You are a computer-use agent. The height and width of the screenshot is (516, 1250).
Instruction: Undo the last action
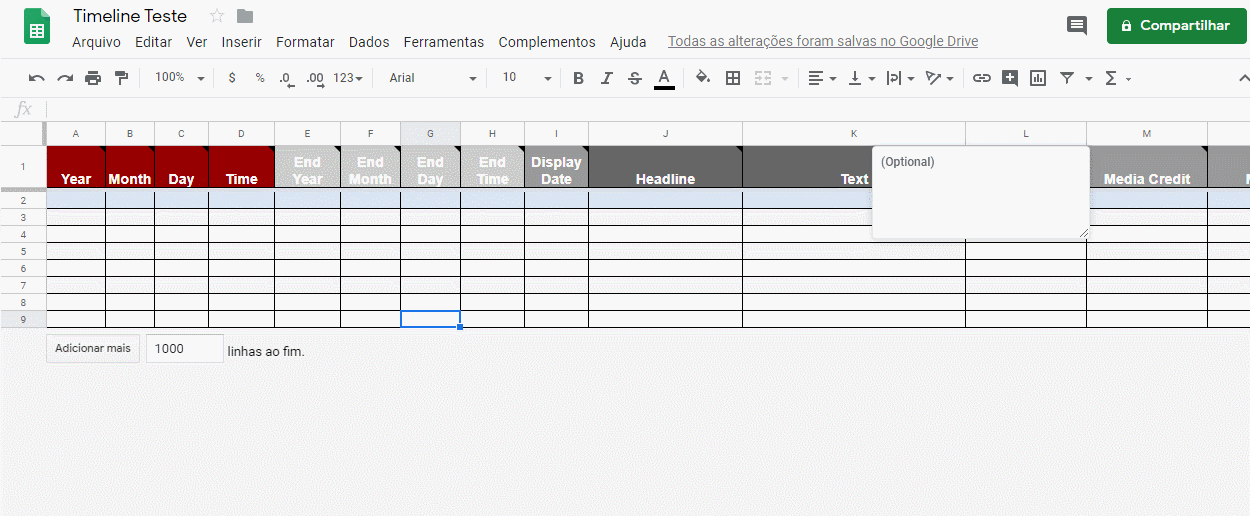click(x=37, y=78)
